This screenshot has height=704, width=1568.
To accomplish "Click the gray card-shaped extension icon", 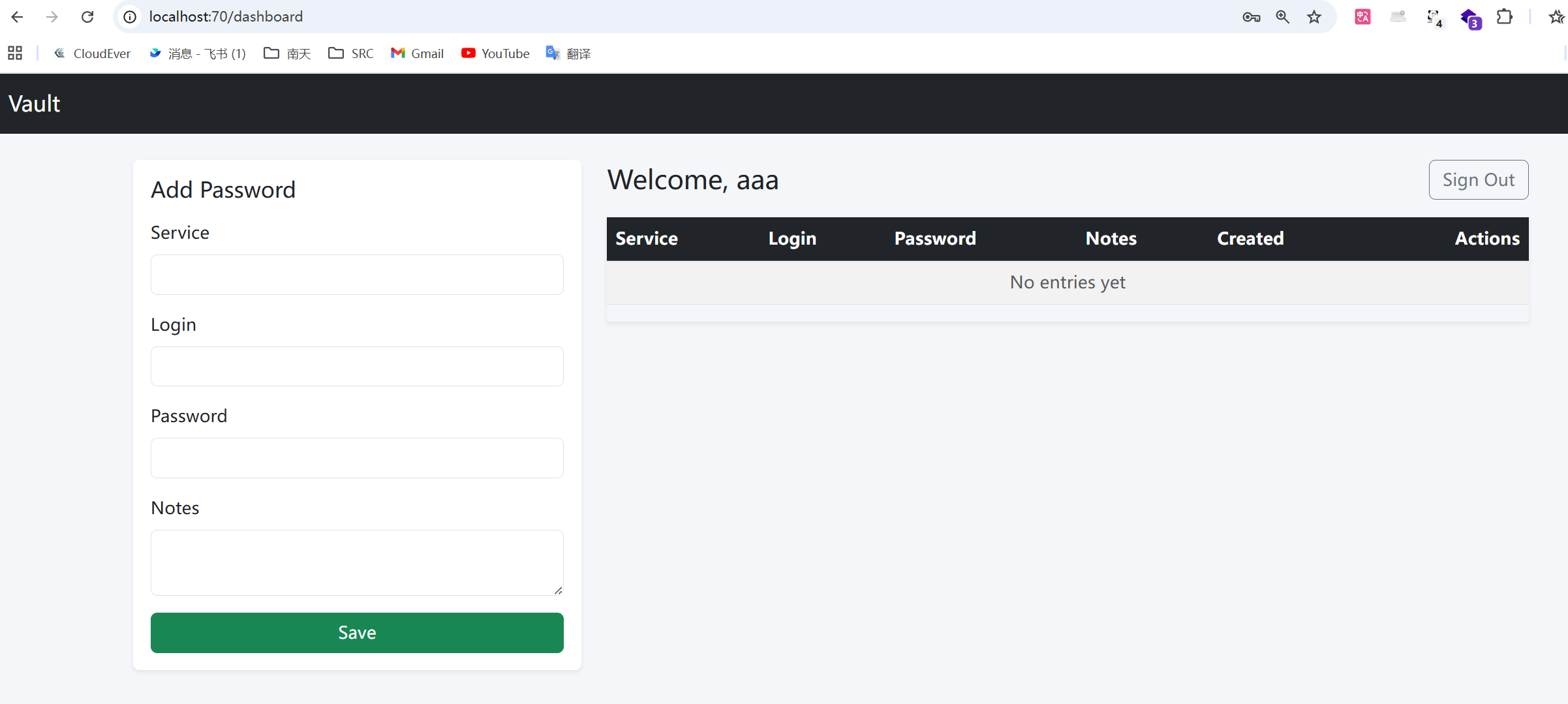I will 1398,17.
